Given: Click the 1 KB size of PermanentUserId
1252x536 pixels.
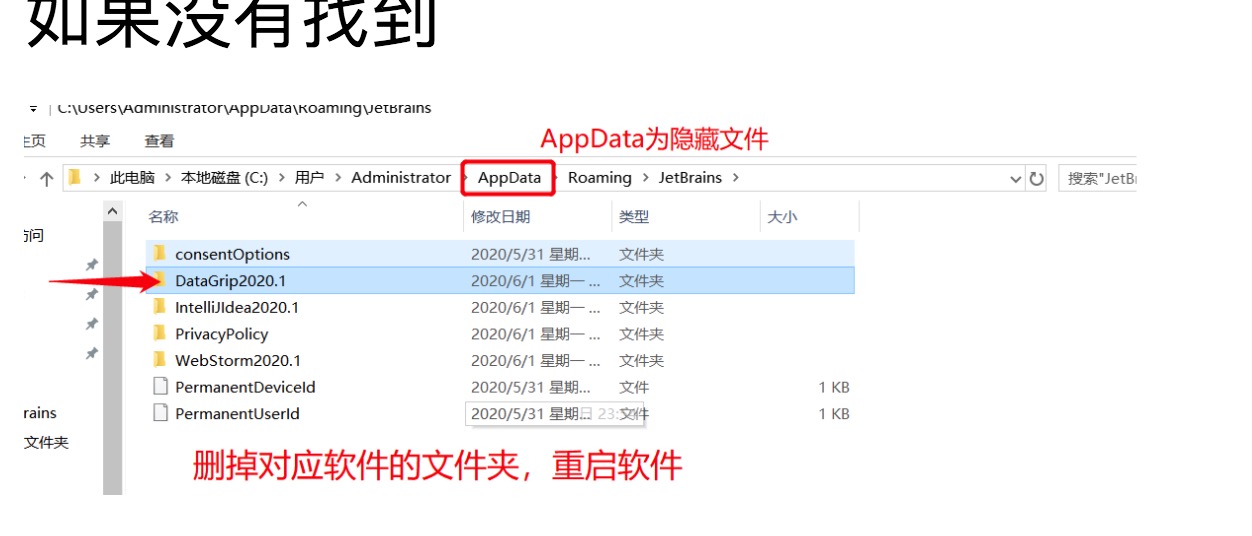Looking at the screenshot, I should [x=834, y=413].
